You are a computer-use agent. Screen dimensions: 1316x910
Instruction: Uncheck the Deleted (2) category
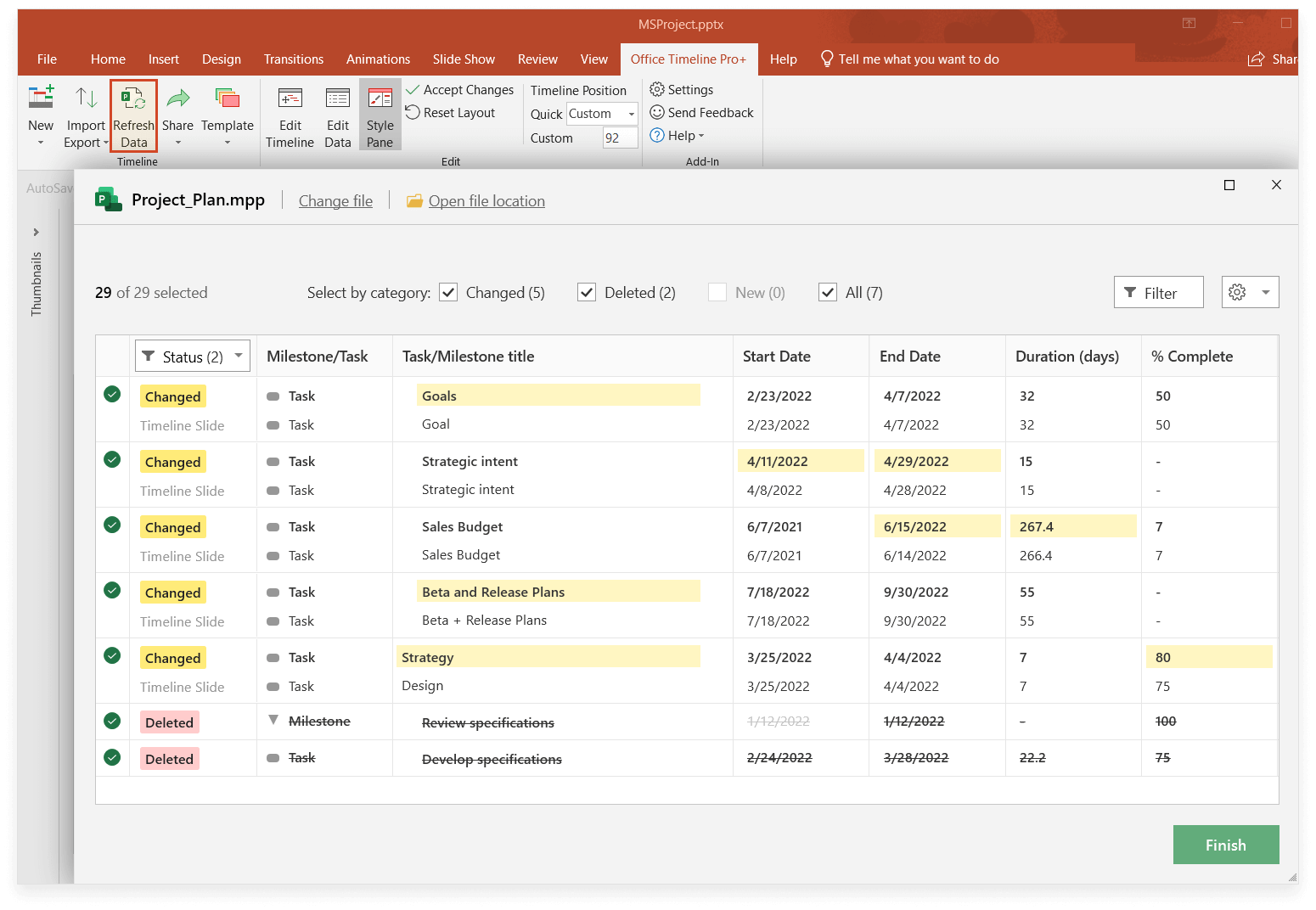tap(586, 292)
